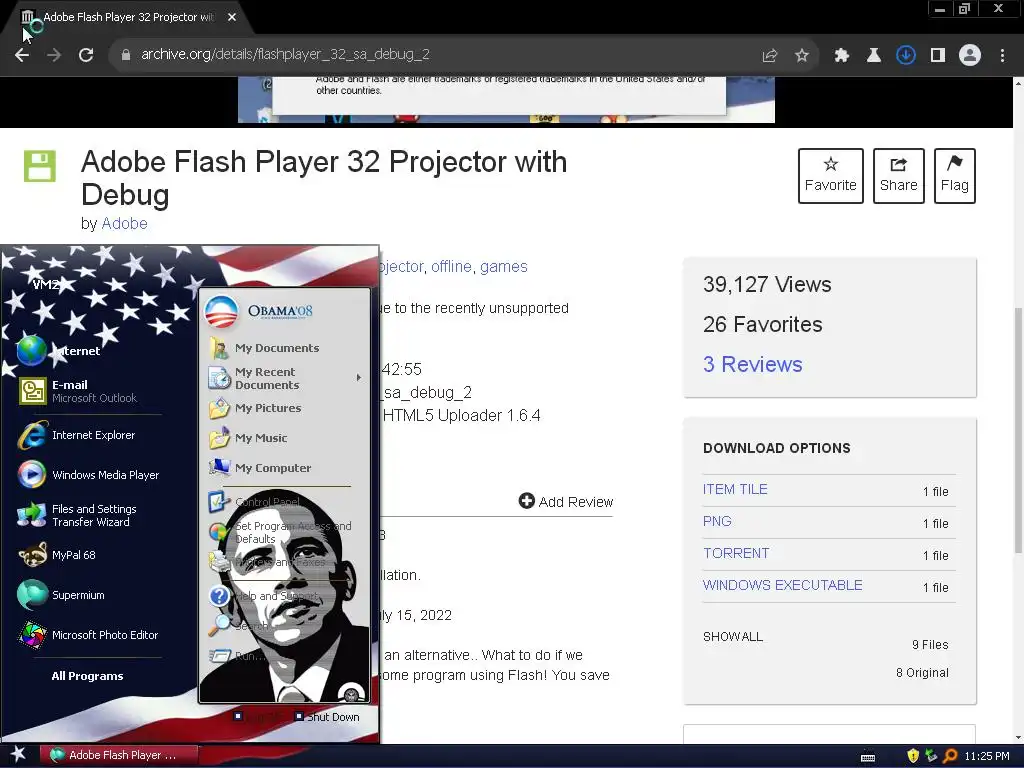Click the yellow security shield tray icon
The image size is (1024, 768).
[913, 756]
